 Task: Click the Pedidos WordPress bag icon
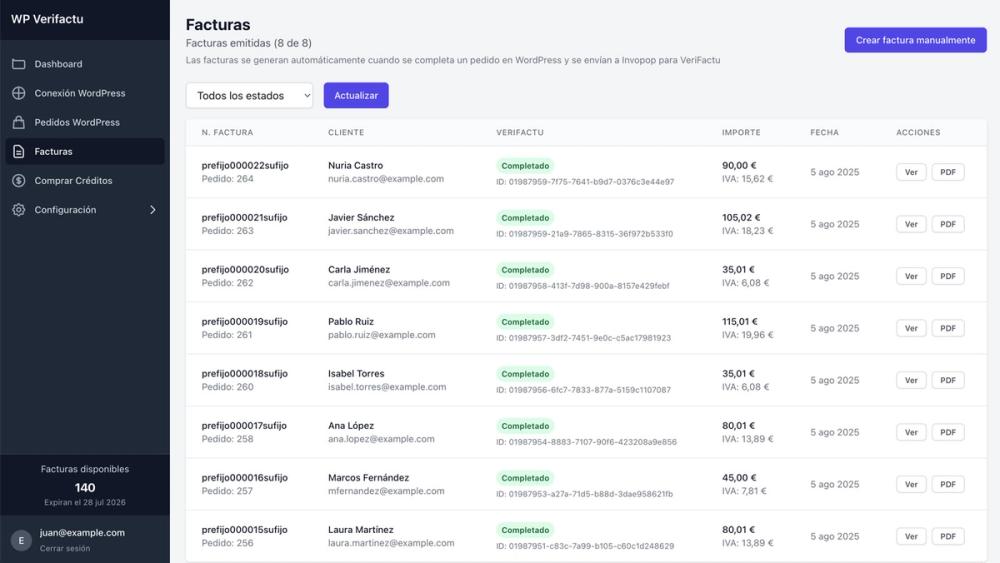click(18, 122)
